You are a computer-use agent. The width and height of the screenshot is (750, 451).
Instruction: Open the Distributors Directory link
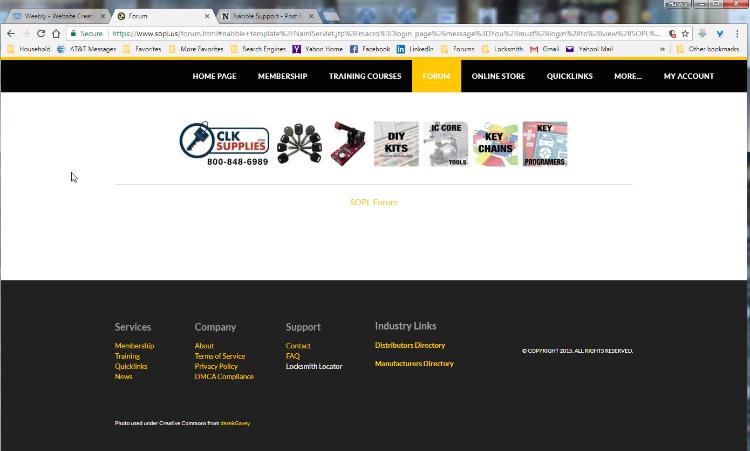(410, 345)
